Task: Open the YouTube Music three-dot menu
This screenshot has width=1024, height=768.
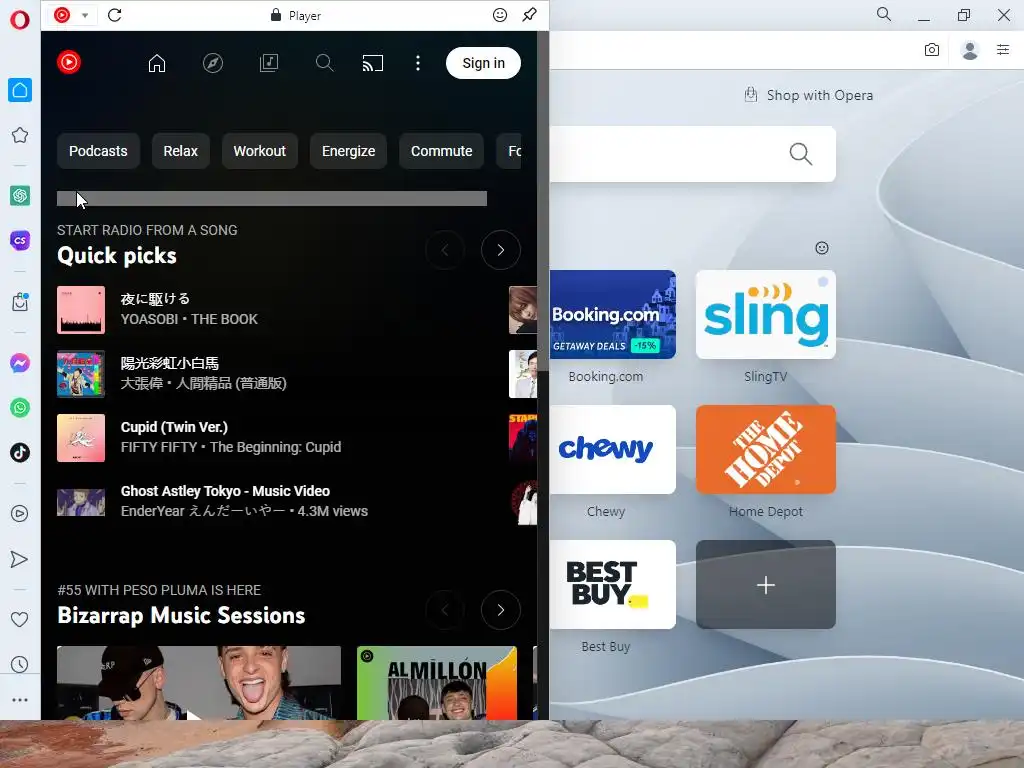Action: [418, 63]
